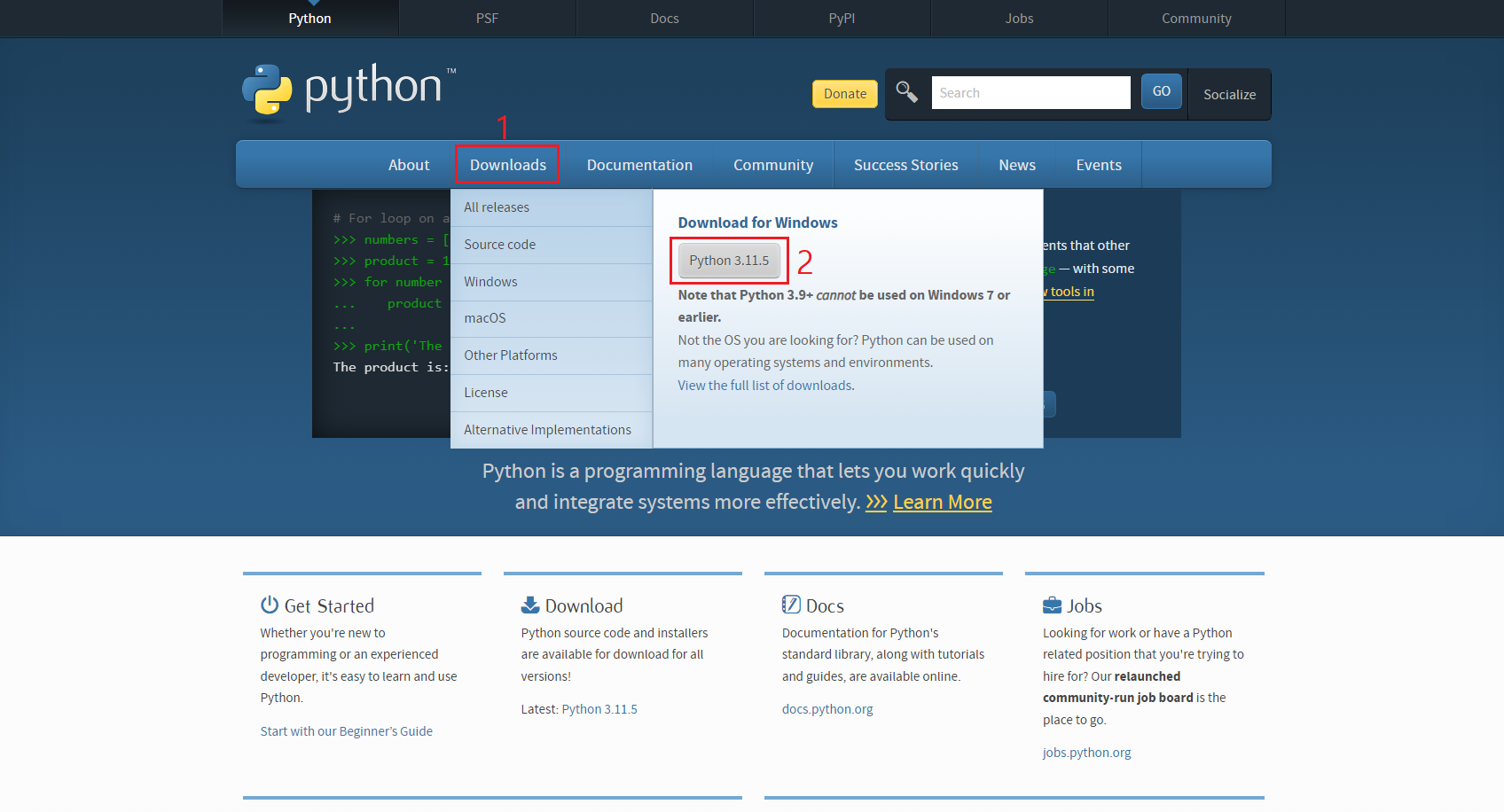Select Windows from Downloads submenu
Image resolution: width=1504 pixels, height=812 pixels.
(552, 282)
